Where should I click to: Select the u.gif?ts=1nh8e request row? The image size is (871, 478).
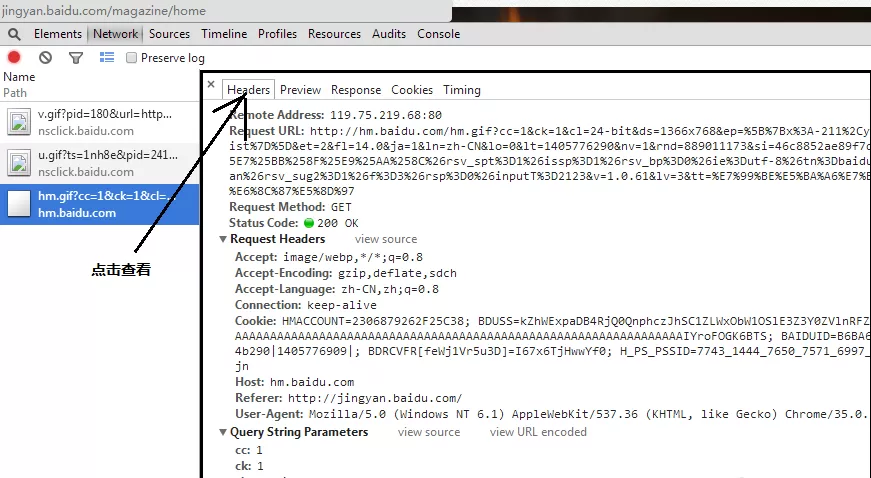coord(99,164)
